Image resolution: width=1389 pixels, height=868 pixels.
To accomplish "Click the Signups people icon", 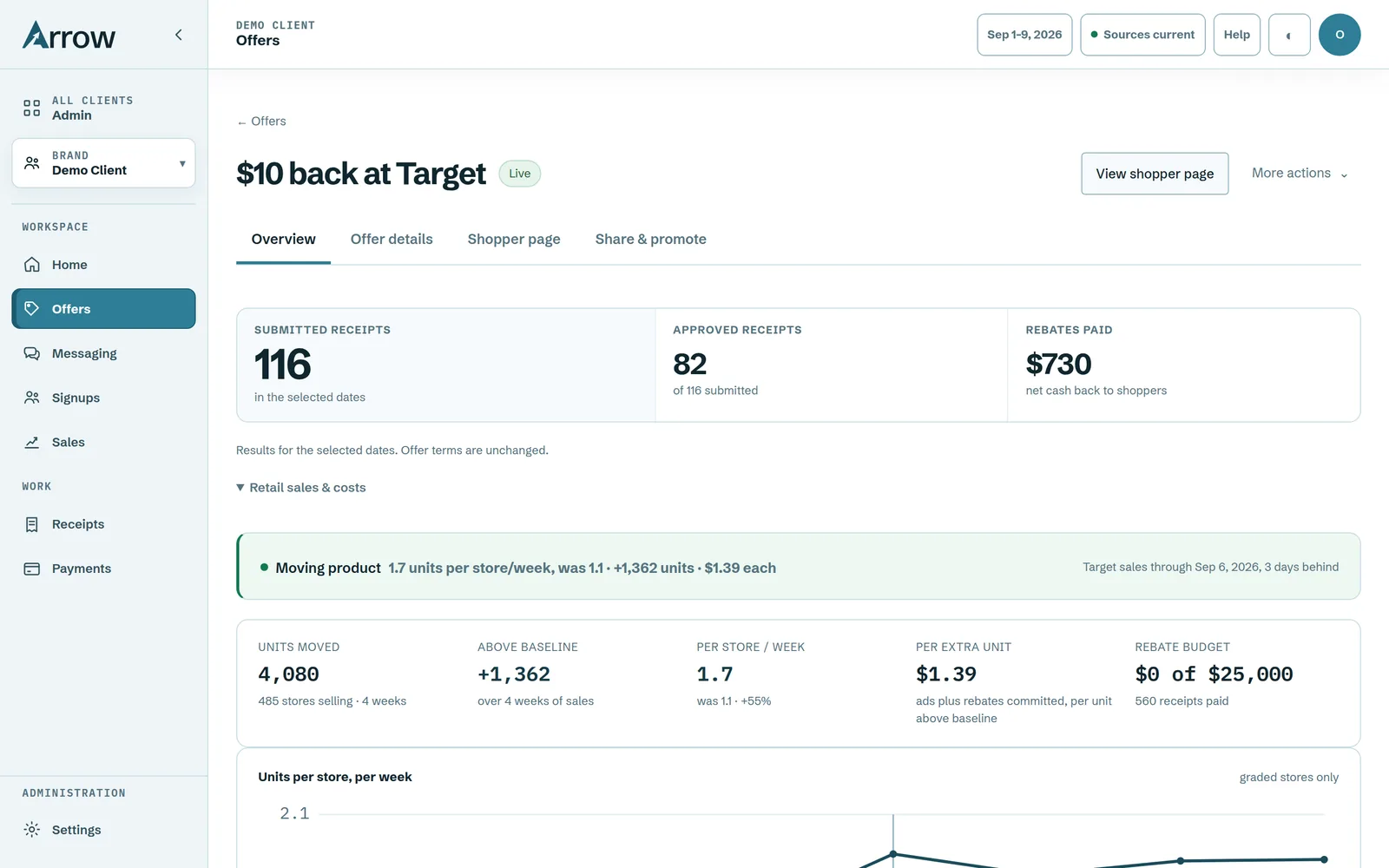I will (x=32, y=398).
